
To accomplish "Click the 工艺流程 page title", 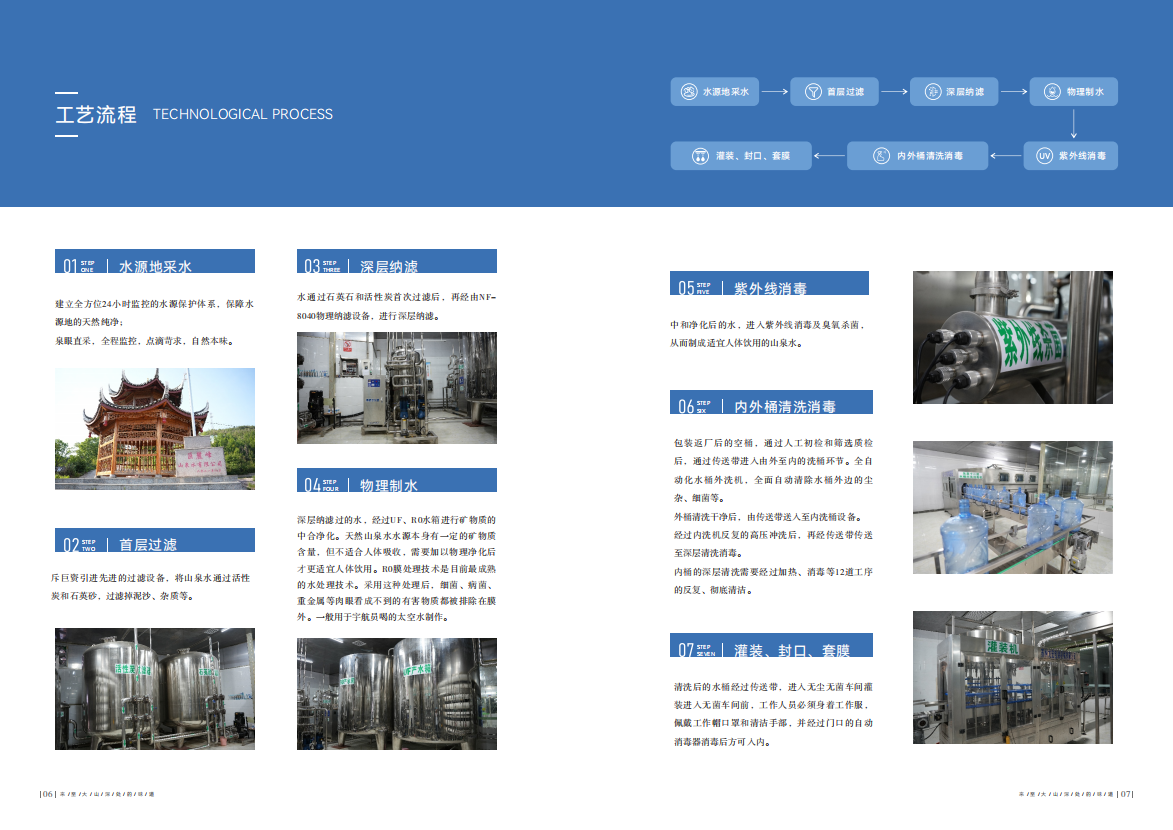I will (x=96, y=114).
